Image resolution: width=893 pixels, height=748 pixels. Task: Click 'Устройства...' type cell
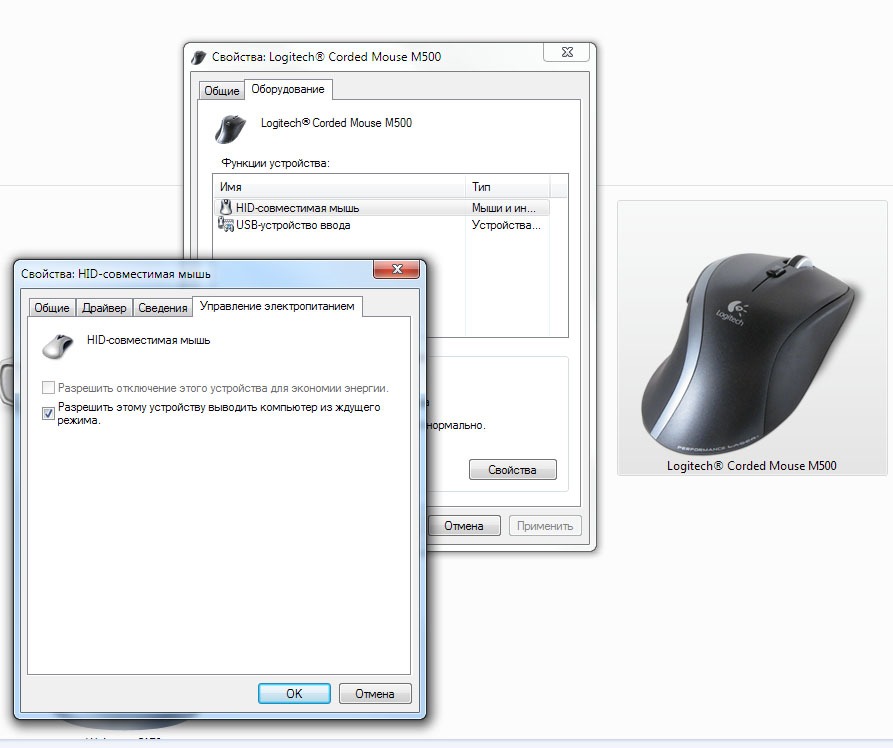tap(506, 225)
